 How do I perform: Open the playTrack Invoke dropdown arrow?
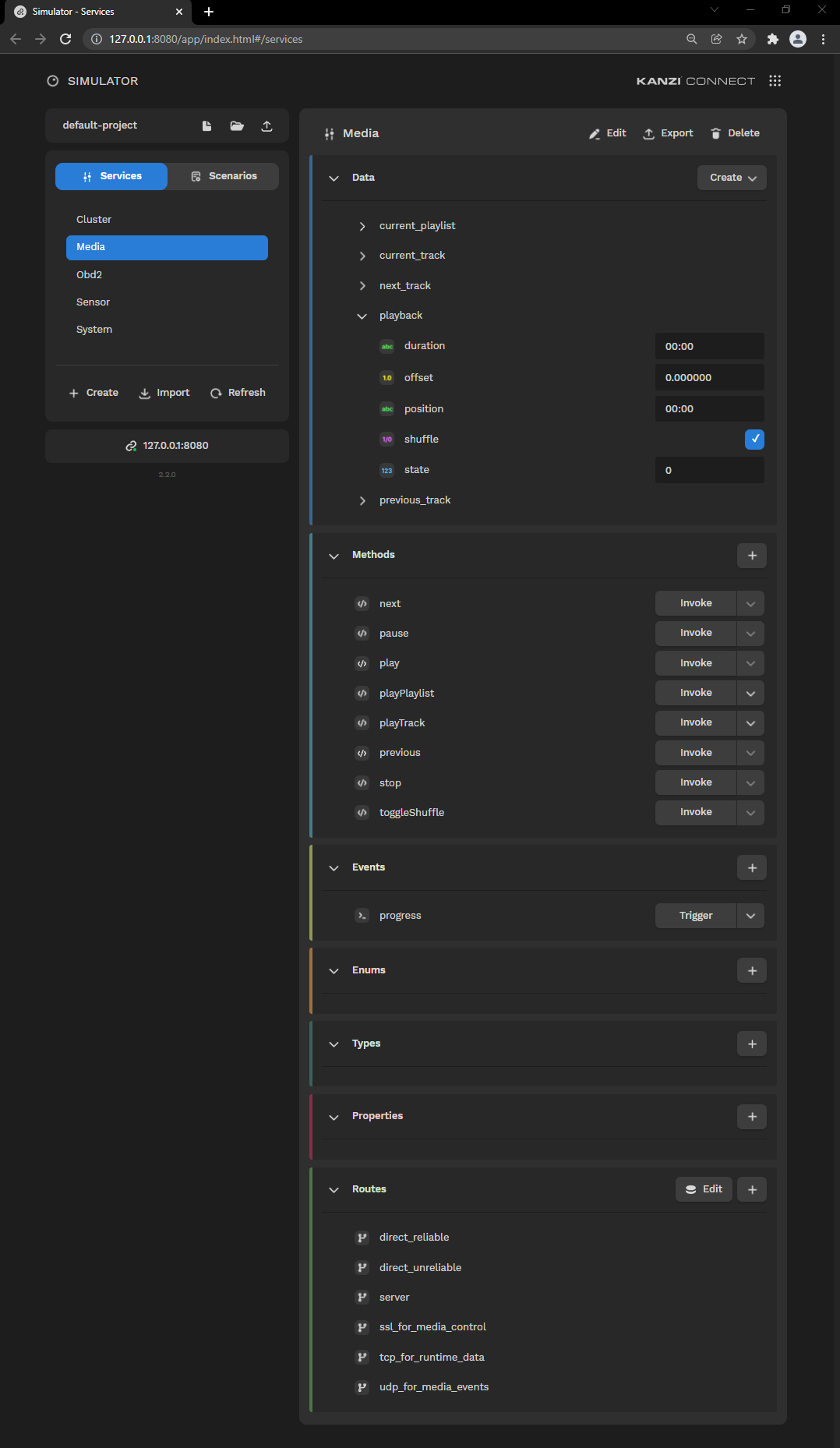(x=750, y=723)
